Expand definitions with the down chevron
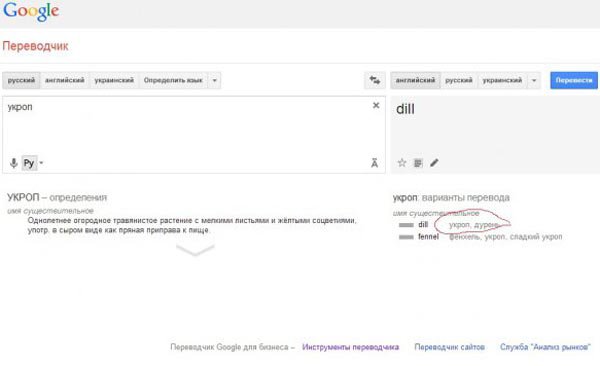Image resolution: width=600 pixels, height=366 pixels. click(195, 250)
